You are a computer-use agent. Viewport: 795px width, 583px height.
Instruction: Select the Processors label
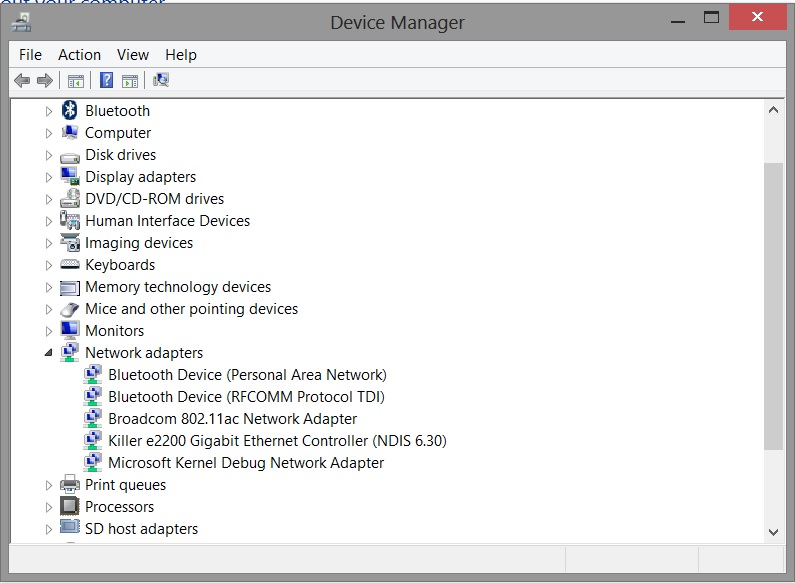120,506
